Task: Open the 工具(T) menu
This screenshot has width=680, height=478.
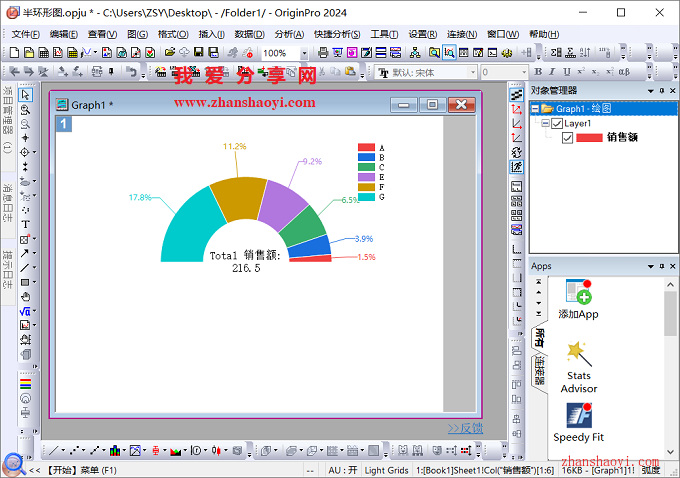Action: 384,34
